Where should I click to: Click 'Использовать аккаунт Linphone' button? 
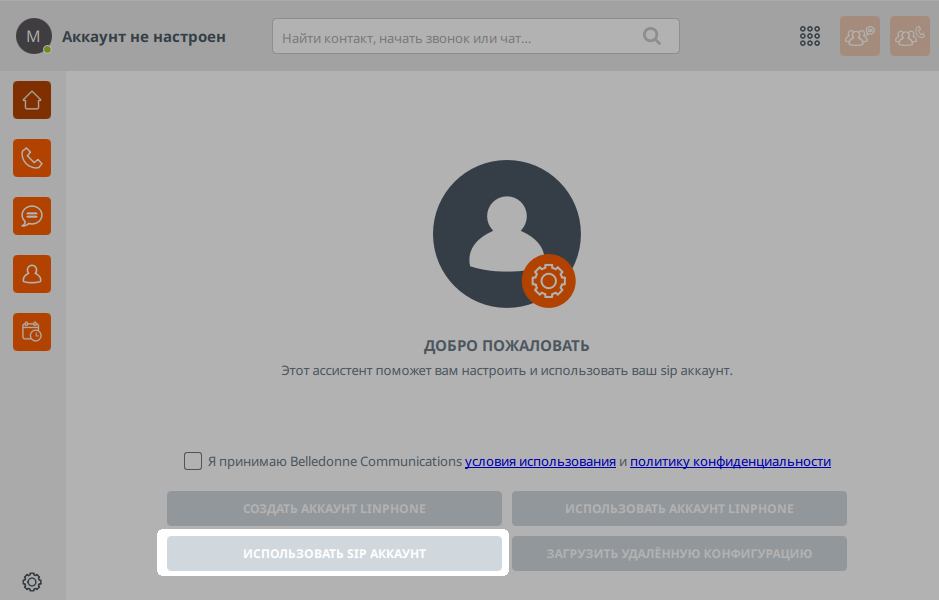coord(679,508)
